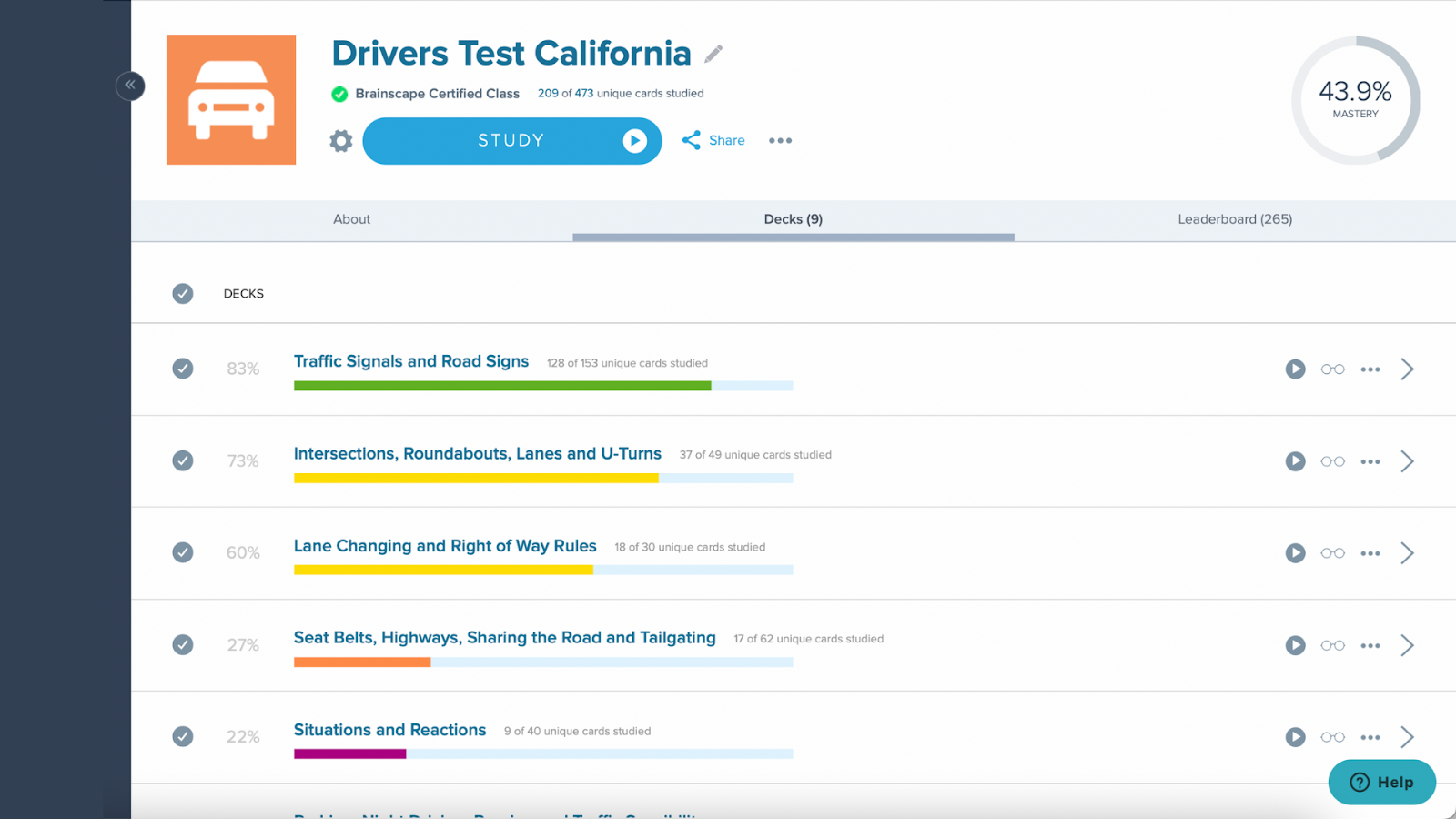The height and width of the screenshot is (819, 1456).
Task: Switch to the About tab
Action: 351,219
